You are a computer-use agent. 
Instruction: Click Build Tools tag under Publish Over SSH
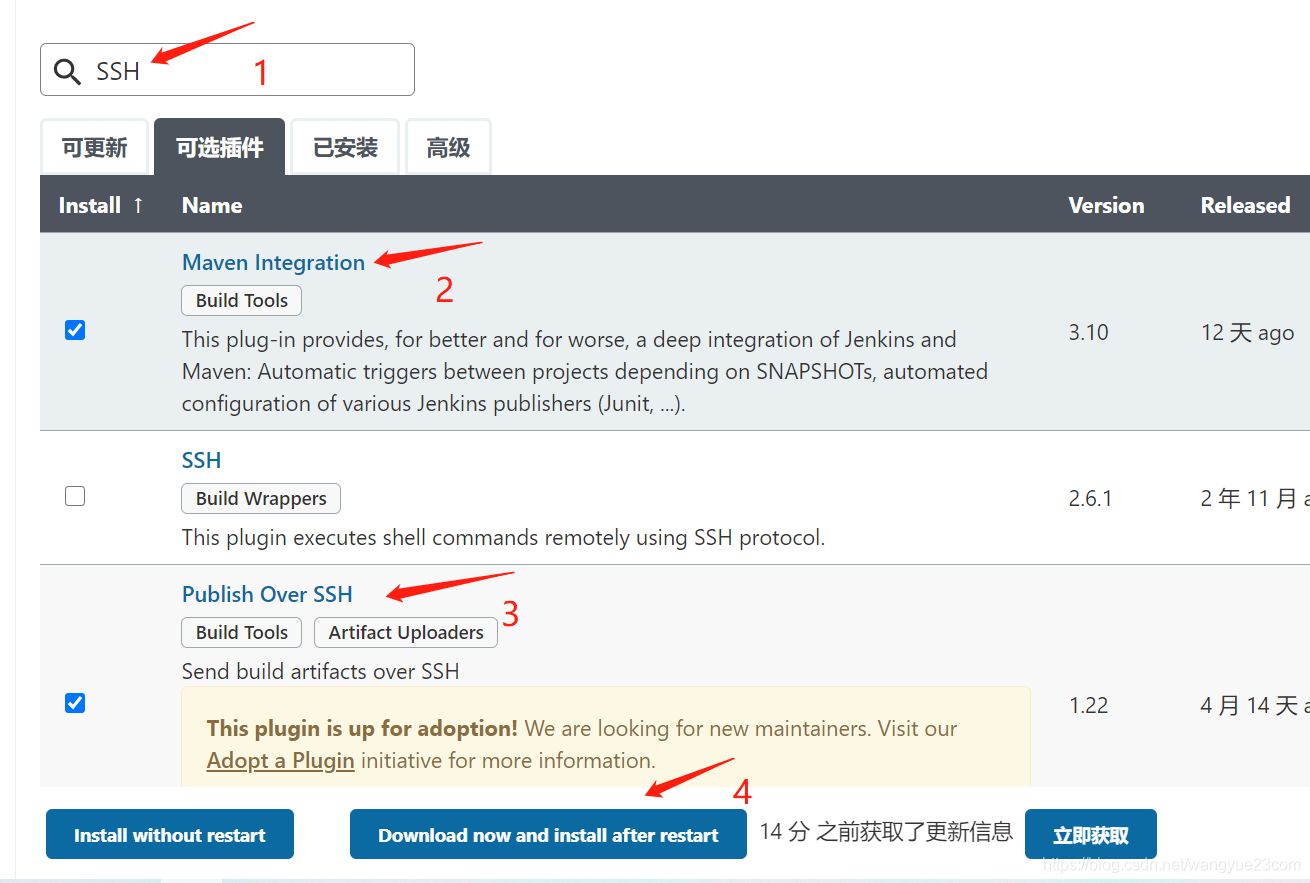(241, 632)
